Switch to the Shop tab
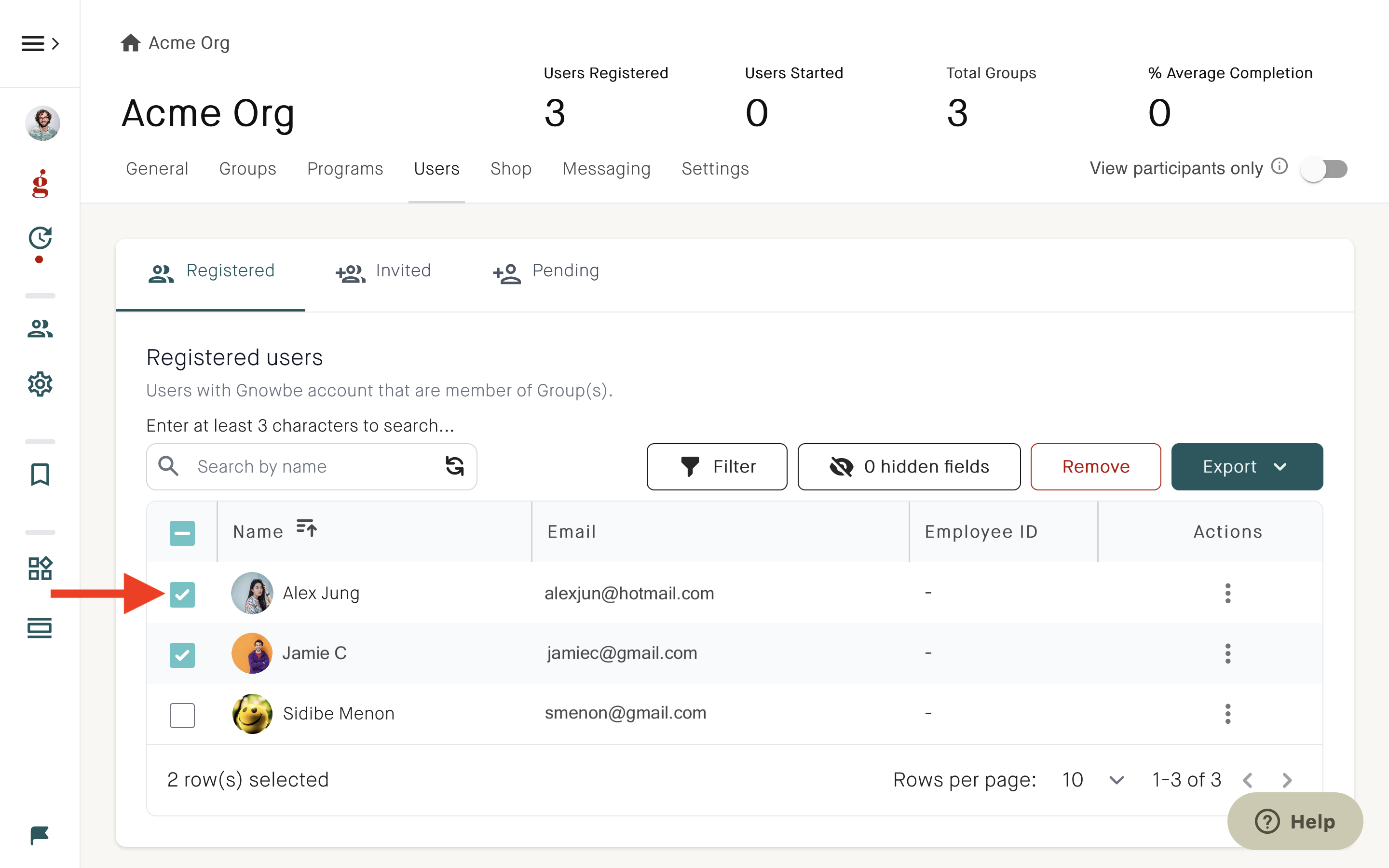This screenshot has height=868, width=1389. tap(511, 169)
